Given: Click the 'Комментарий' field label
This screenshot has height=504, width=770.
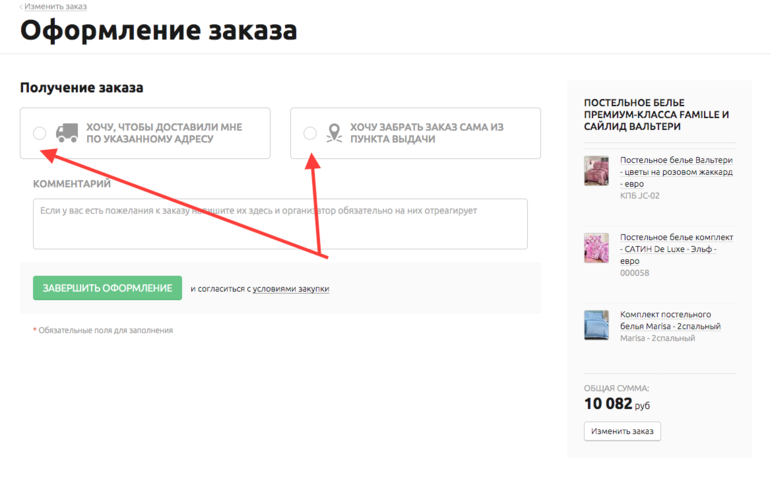Looking at the screenshot, I should [72, 184].
